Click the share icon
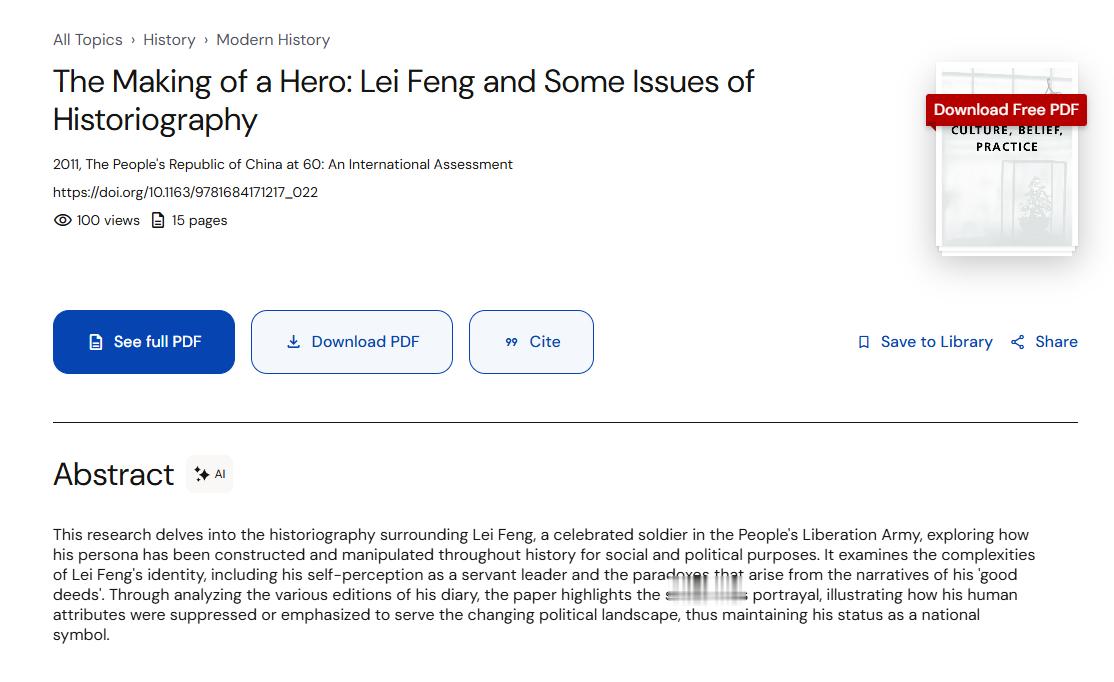The image size is (1114, 682). click(1017, 342)
